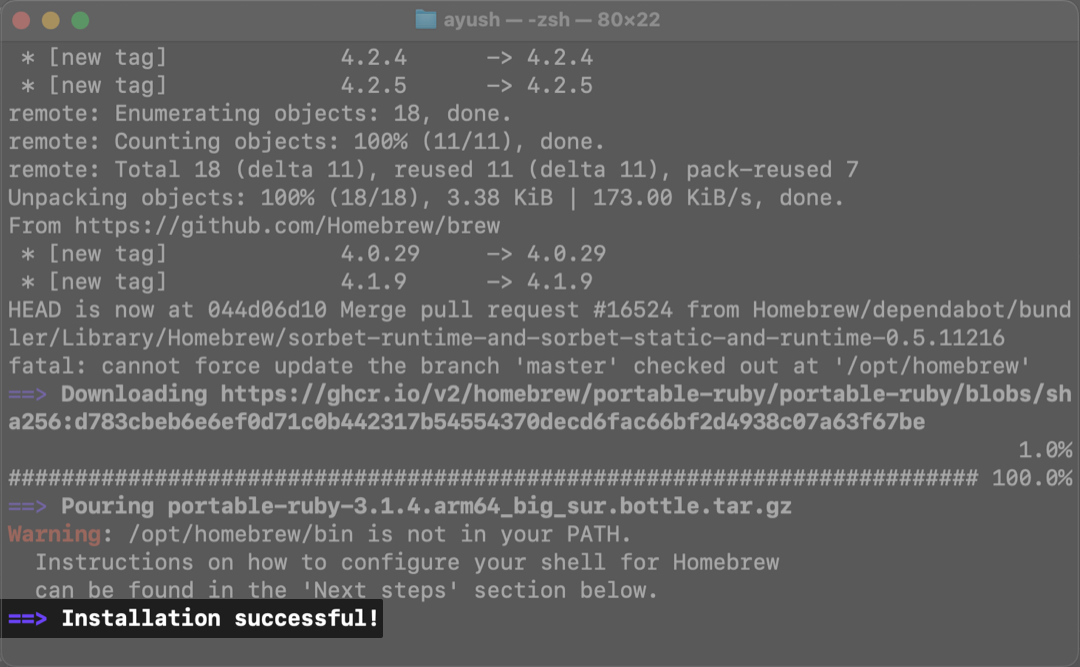Click the portable-ruby-3.1.4 bottle filename
Screen dimensions: 1080x667
click(x=479, y=506)
